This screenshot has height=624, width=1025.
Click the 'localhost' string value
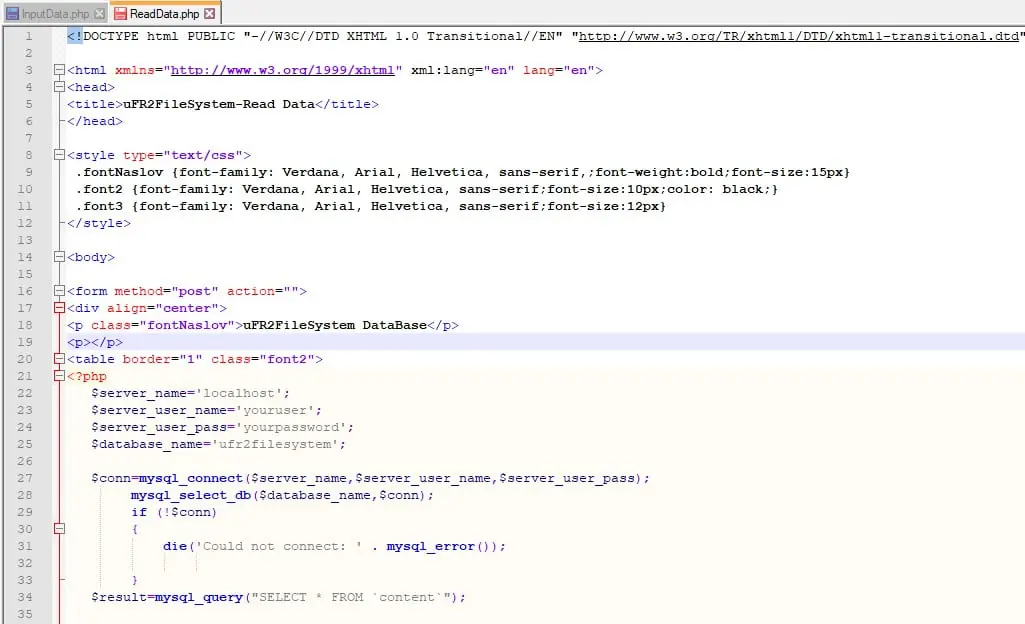(x=239, y=393)
